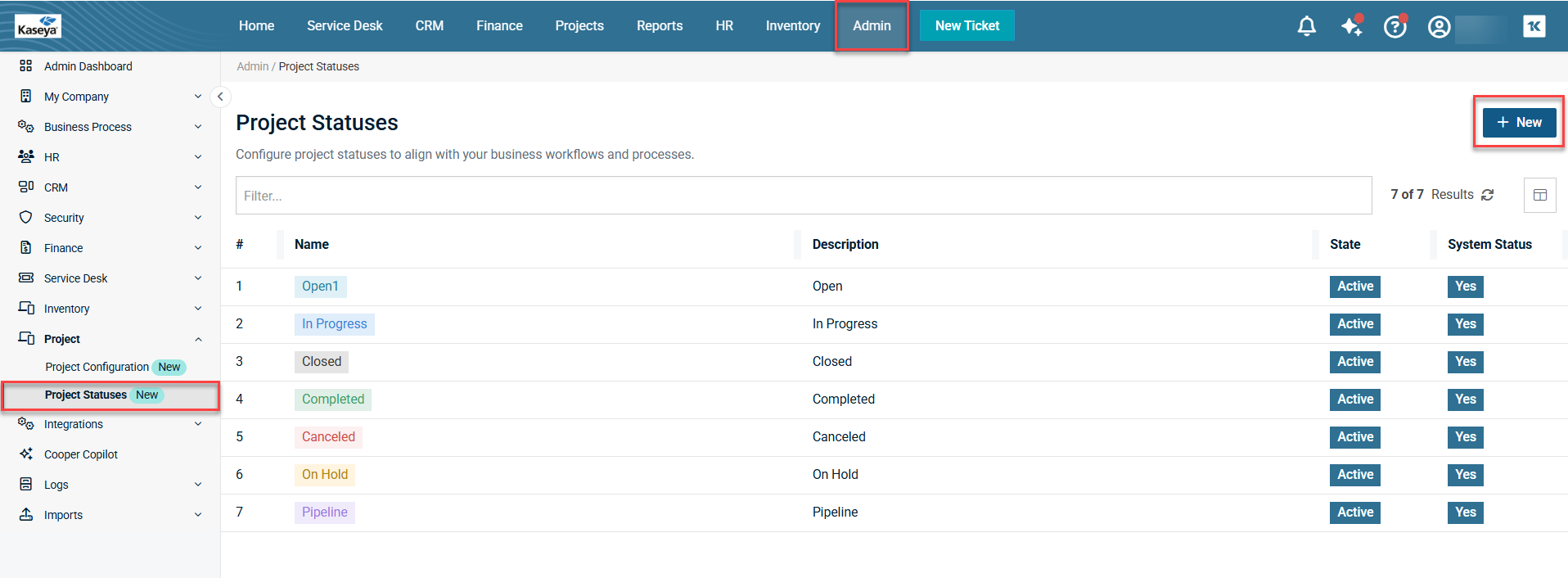This screenshot has height=578, width=1568.
Task: Open the user profile avatar icon
Action: pyautogui.click(x=1439, y=27)
